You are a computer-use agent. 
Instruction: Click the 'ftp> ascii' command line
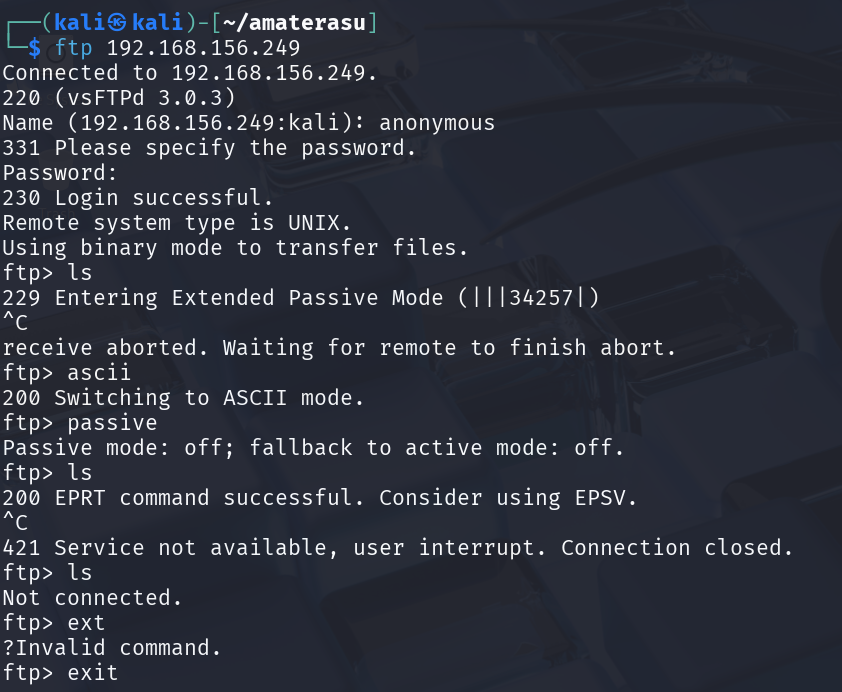tap(67, 373)
